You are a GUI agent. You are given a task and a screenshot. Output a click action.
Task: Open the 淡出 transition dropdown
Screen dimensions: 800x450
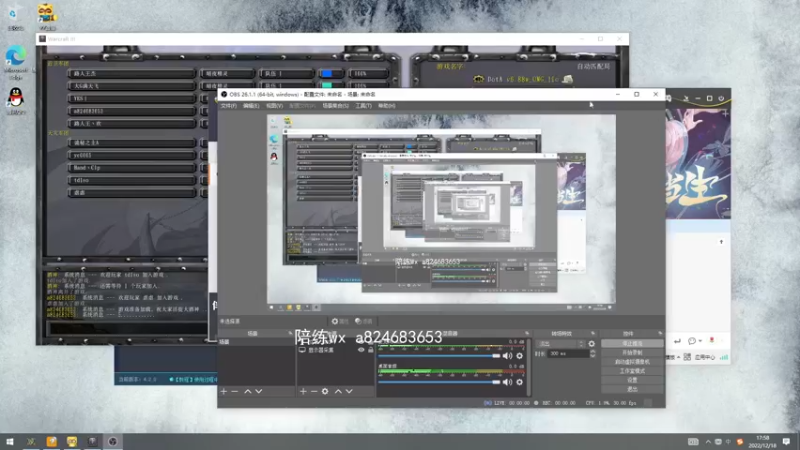pyautogui.click(x=561, y=344)
